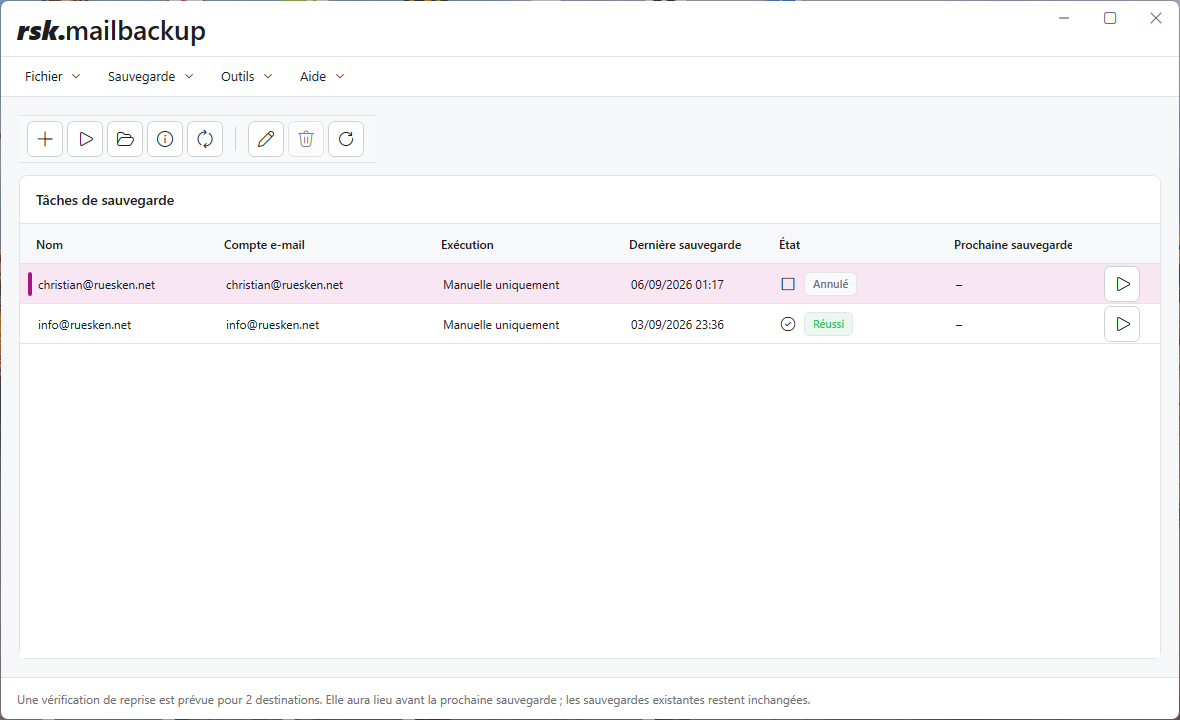
Task: Sort by the Dernière sauvegarde column header
Action: [x=685, y=245]
